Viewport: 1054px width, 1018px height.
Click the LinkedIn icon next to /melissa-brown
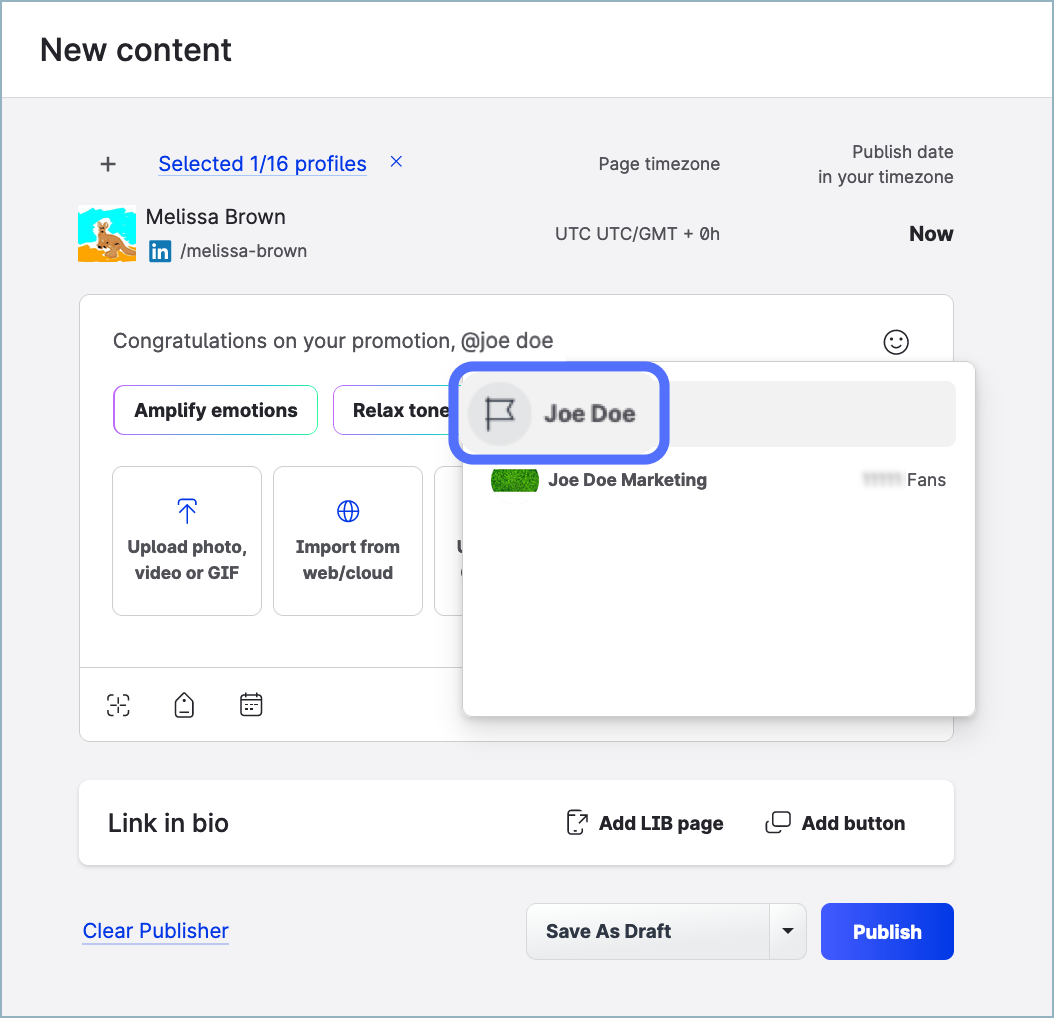pos(160,252)
